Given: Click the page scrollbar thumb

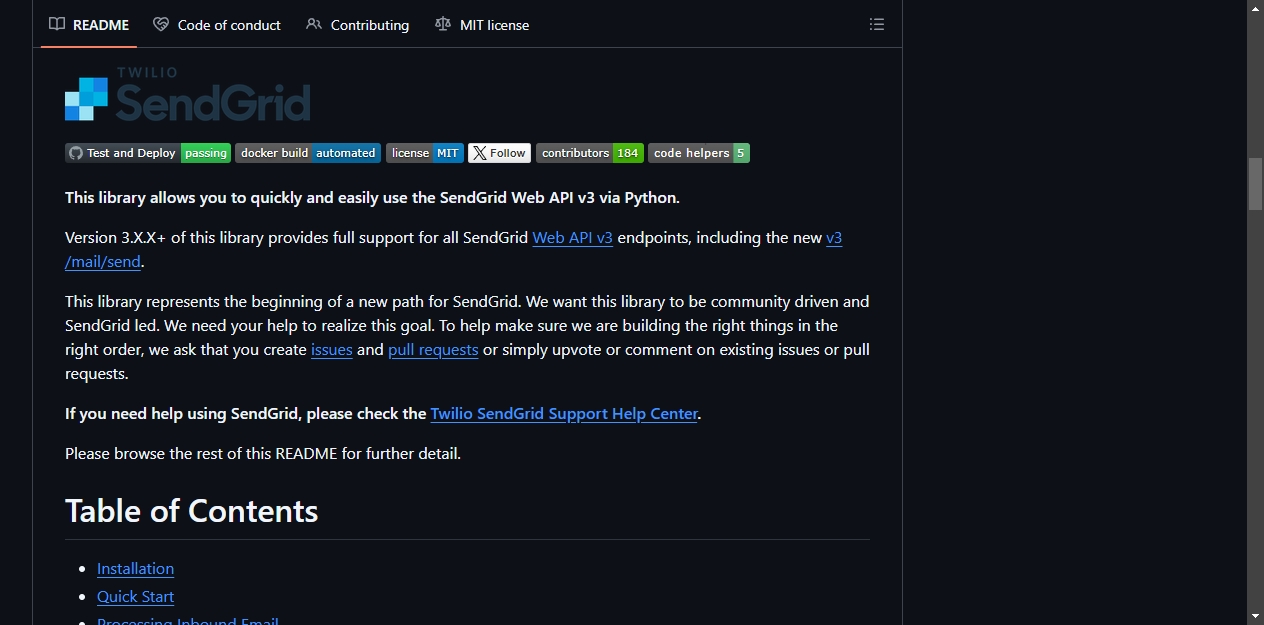Looking at the screenshot, I should tap(1255, 184).
